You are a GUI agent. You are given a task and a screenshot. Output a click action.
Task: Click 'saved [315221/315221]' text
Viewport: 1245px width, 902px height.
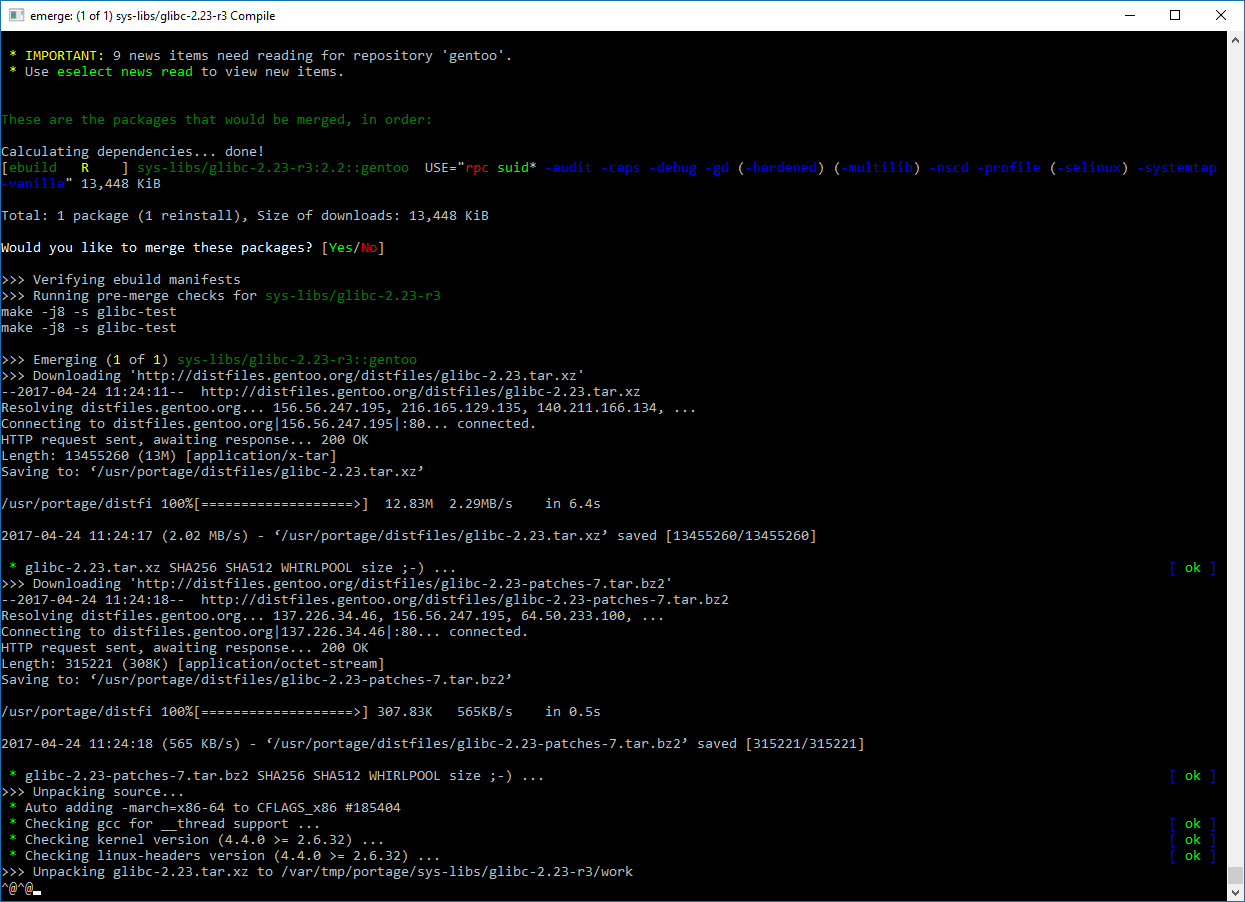pyautogui.click(x=781, y=744)
